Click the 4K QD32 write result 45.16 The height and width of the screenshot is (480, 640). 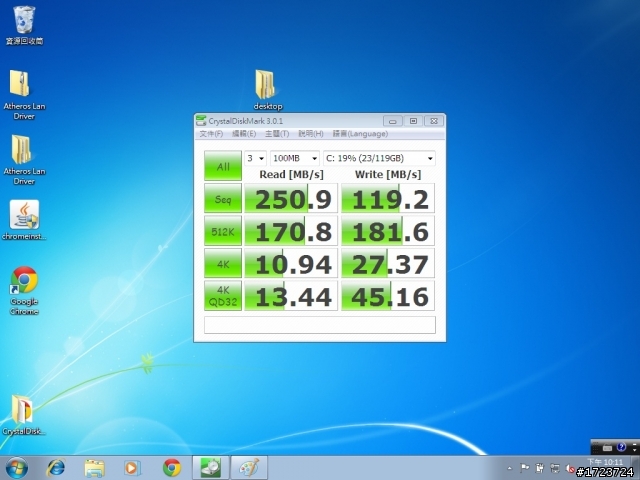pyautogui.click(x=388, y=296)
